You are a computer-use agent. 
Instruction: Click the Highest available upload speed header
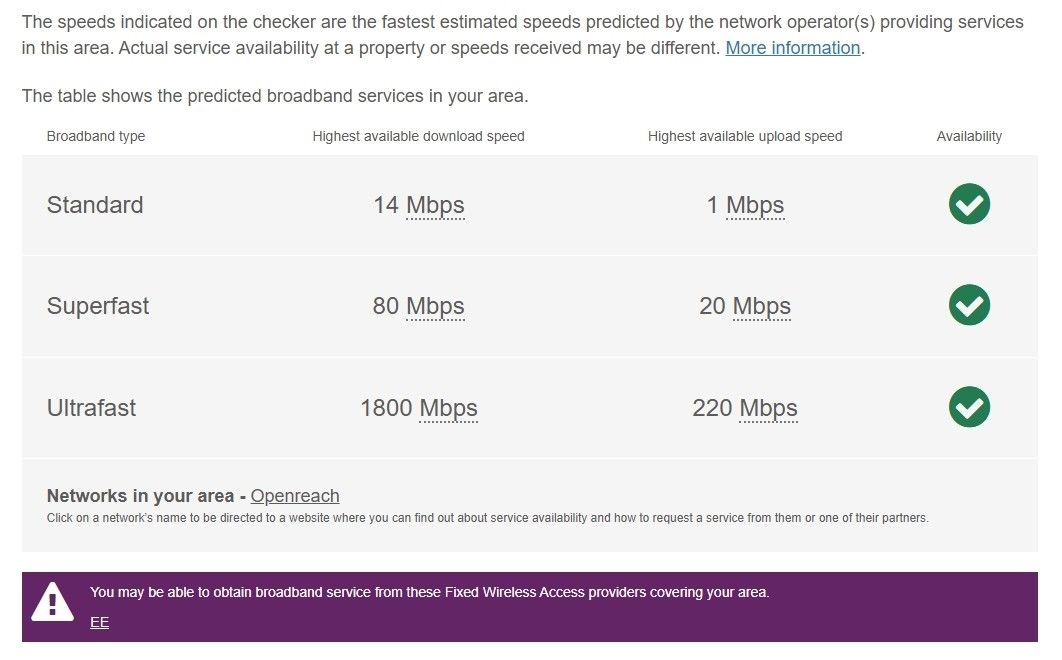point(745,136)
